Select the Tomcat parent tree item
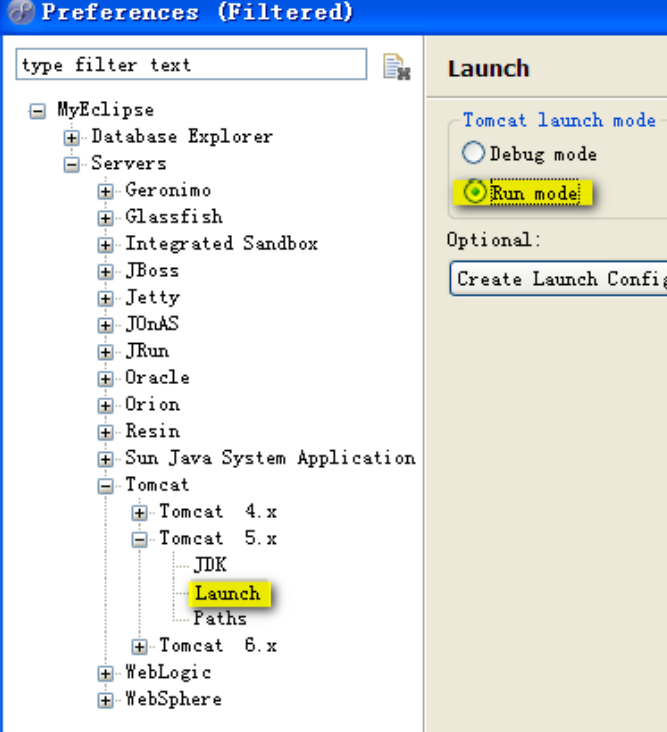This screenshot has height=732, width=667. pos(157,485)
